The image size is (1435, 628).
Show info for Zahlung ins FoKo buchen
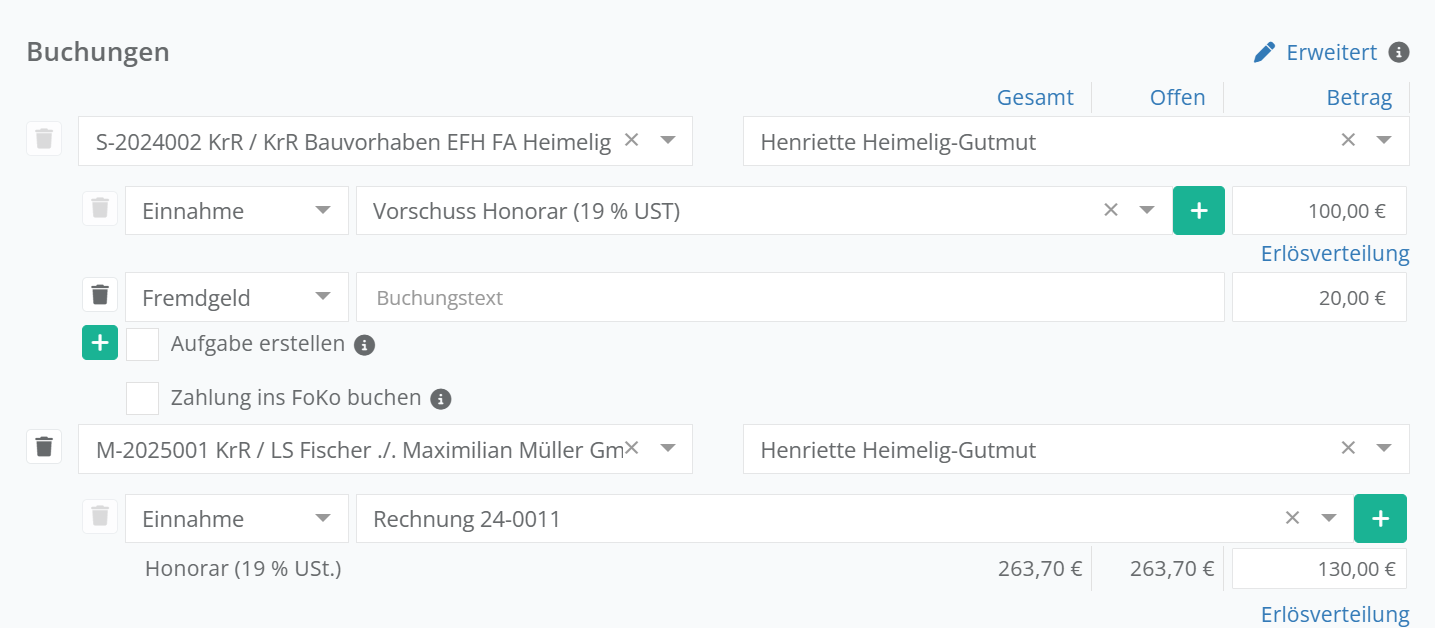(441, 399)
